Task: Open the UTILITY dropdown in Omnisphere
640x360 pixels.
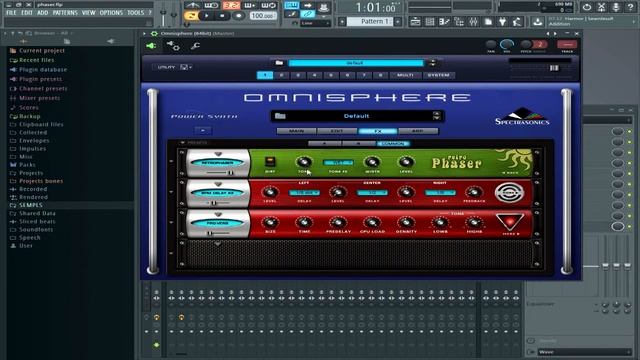Action: pyautogui.click(x=174, y=67)
